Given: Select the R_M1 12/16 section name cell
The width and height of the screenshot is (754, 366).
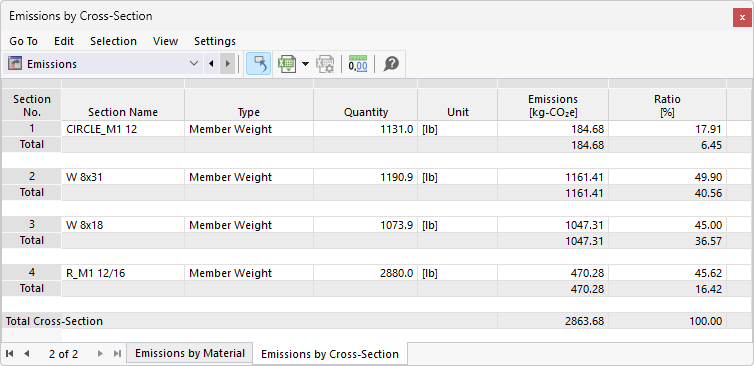Looking at the screenshot, I should pos(123,273).
